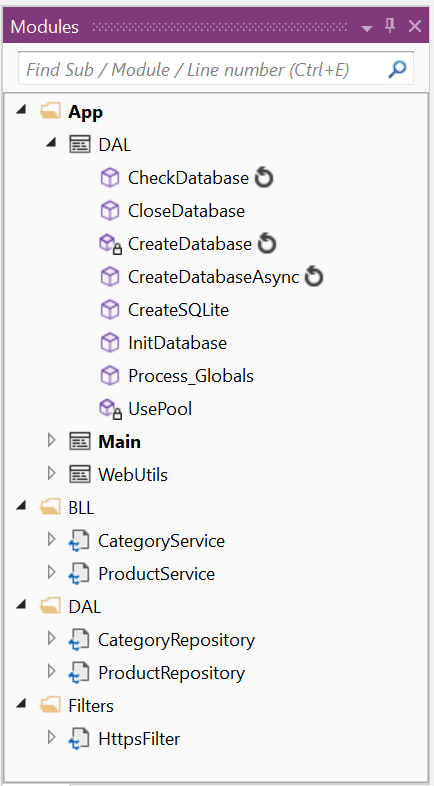Click the locked cube icon for CreateDatabase
This screenshot has width=434, height=786.
[x=110, y=244]
